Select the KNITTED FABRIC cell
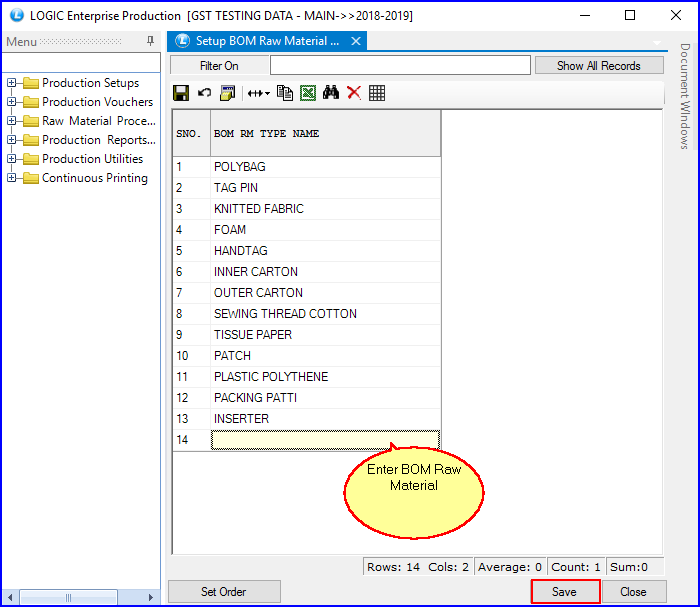This screenshot has width=700, height=607. point(325,209)
